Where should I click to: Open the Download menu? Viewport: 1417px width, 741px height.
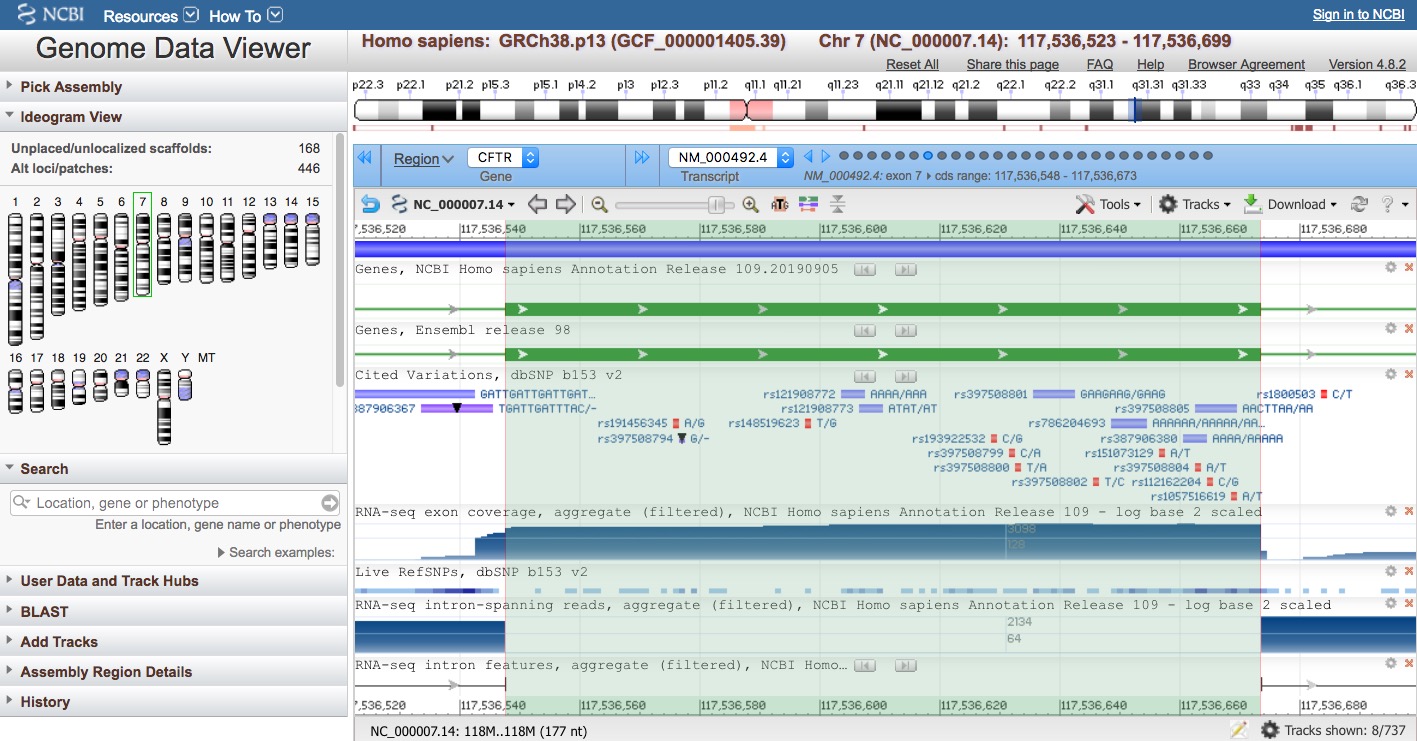1290,204
